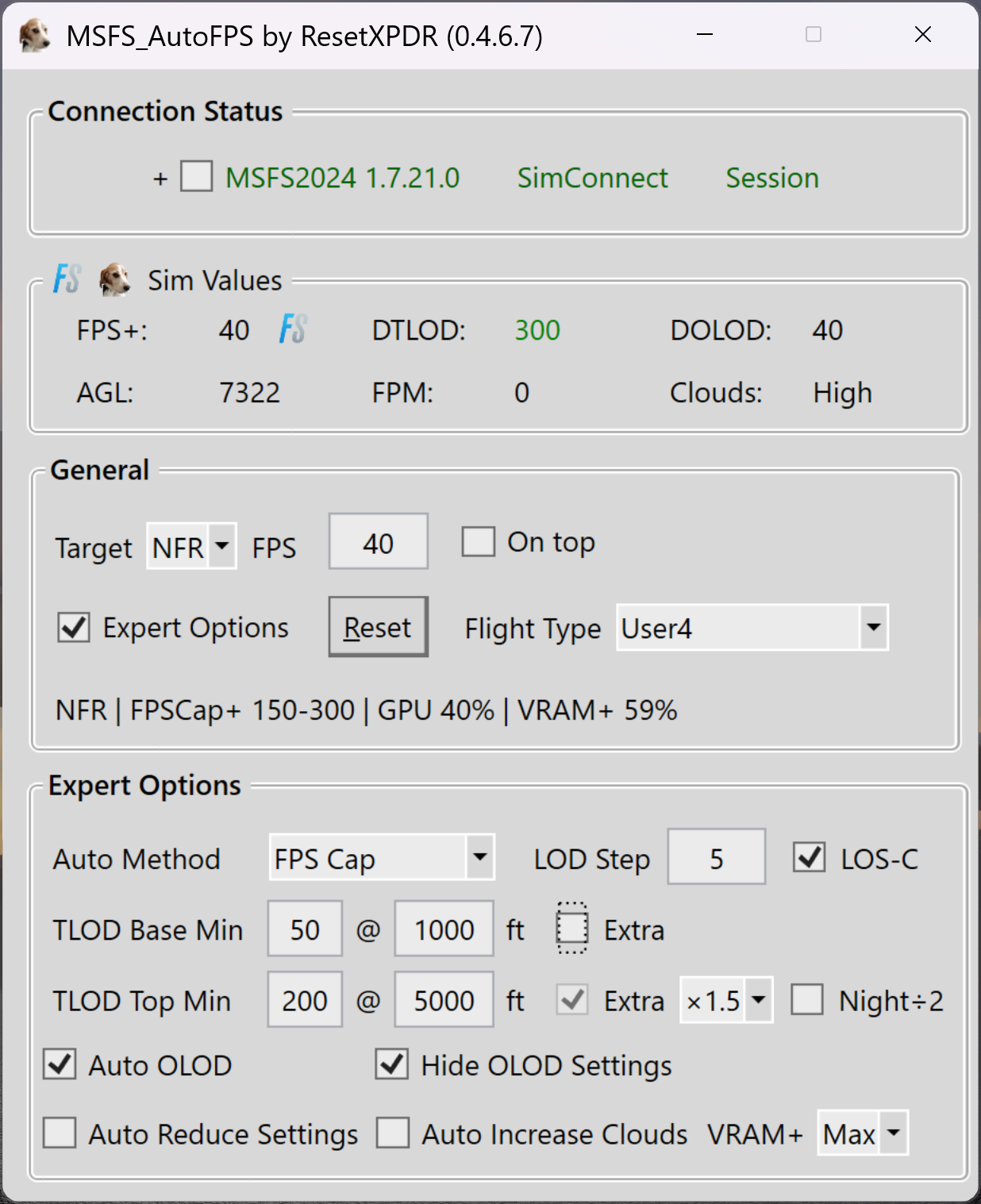Click the Session status text
This screenshot has height=1204, width=981.
(x=772, y=178)
